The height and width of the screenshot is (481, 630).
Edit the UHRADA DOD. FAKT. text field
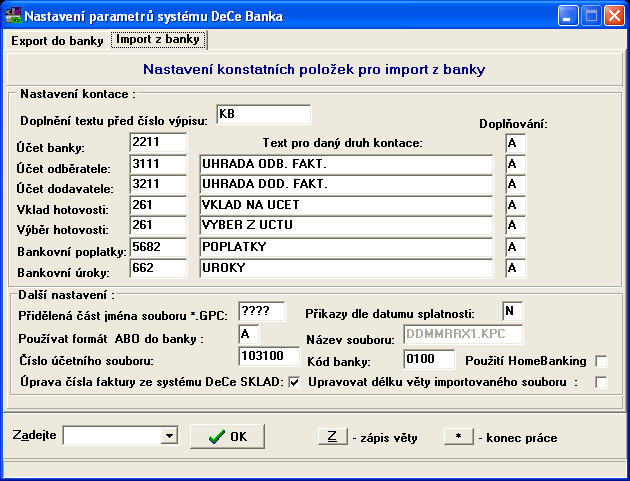[346, 184]
